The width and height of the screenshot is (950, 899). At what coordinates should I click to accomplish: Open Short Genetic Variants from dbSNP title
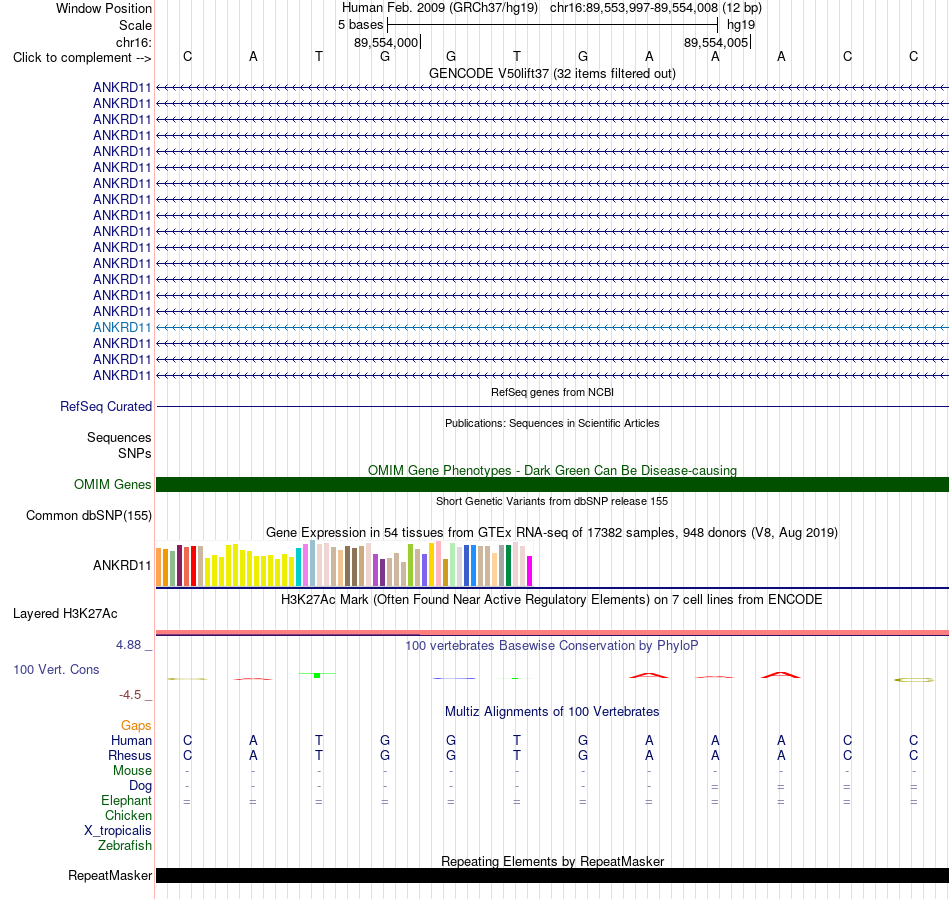[552, 501]
